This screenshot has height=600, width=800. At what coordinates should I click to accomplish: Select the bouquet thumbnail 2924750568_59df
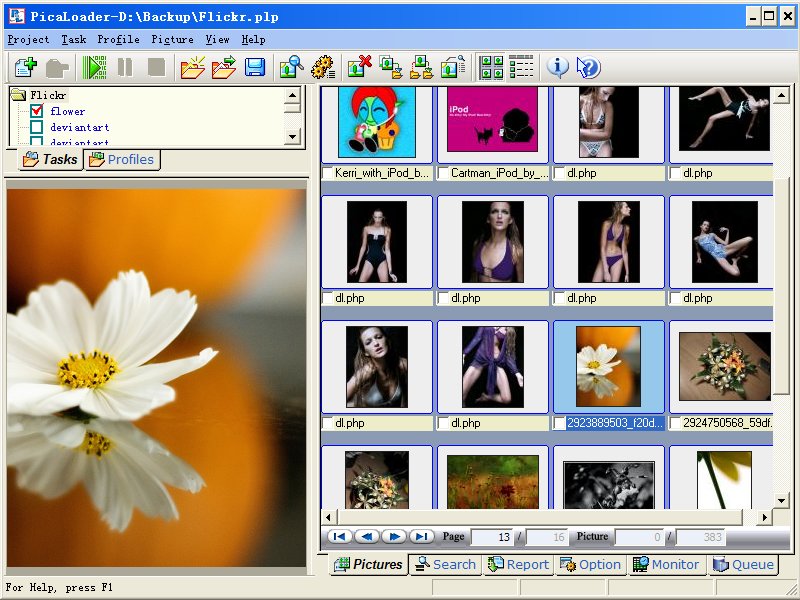(724, 367)
